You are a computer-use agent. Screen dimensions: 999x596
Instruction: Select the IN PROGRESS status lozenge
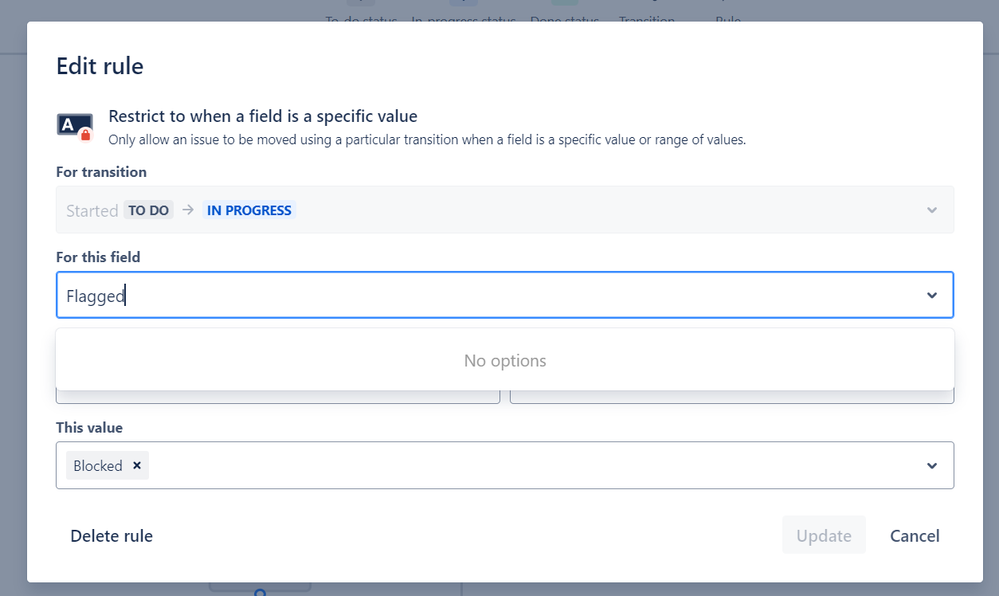tap(249, 210)
